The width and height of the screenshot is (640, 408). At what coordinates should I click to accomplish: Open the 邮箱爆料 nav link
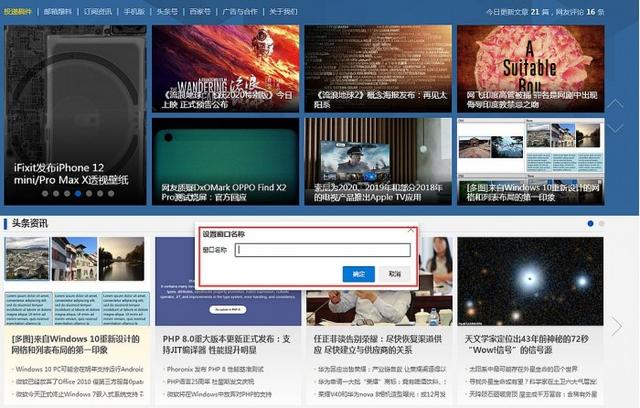click(58, 12)
